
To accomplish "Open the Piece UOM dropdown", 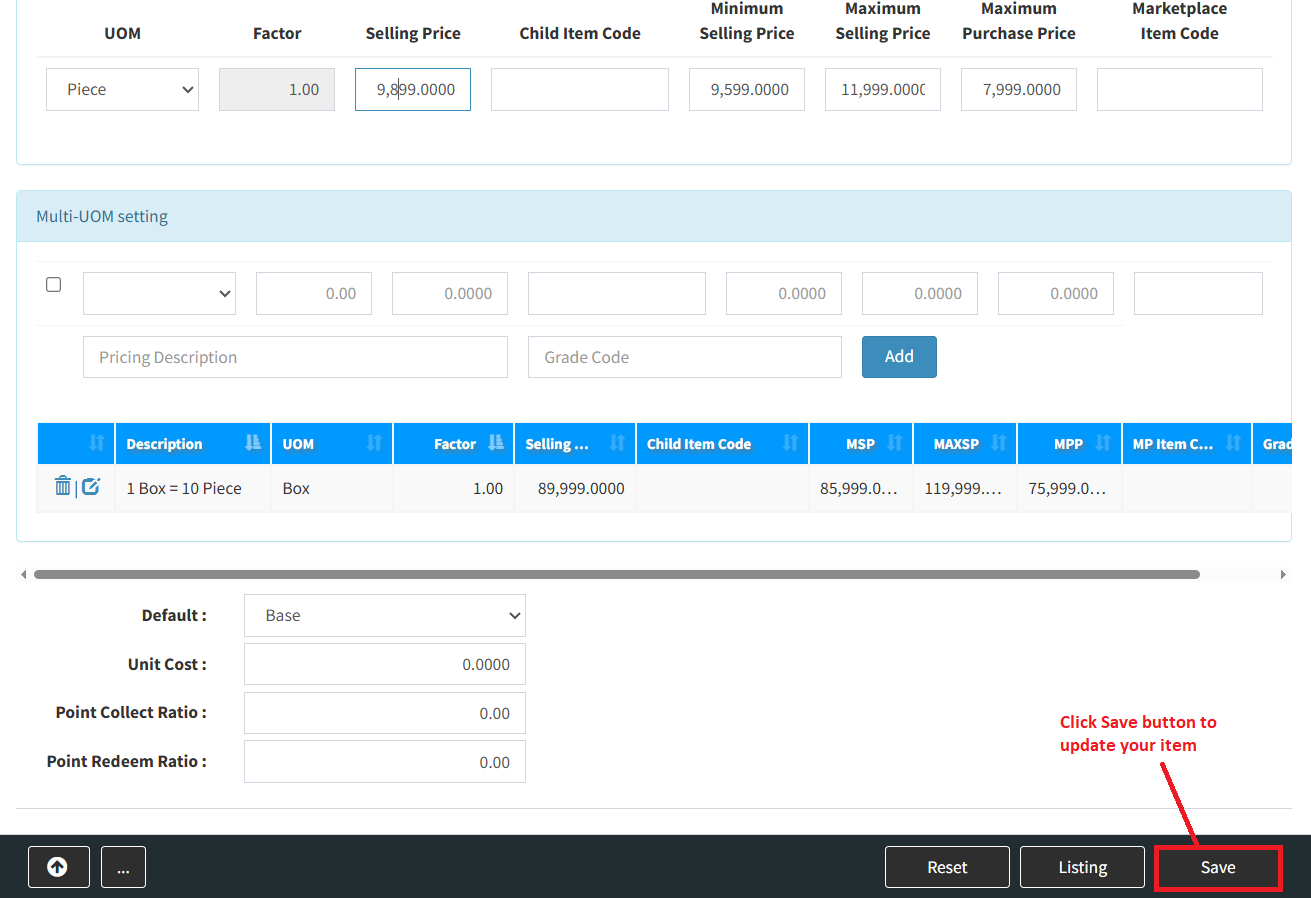I will pos(122,89).
